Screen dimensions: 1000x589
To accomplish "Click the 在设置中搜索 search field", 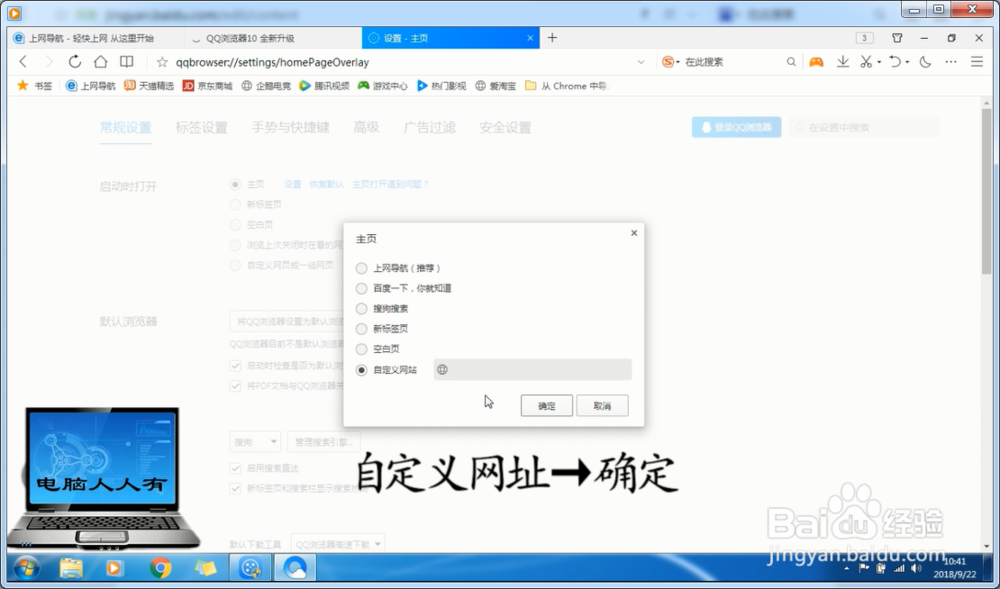I will pos(864,127).
